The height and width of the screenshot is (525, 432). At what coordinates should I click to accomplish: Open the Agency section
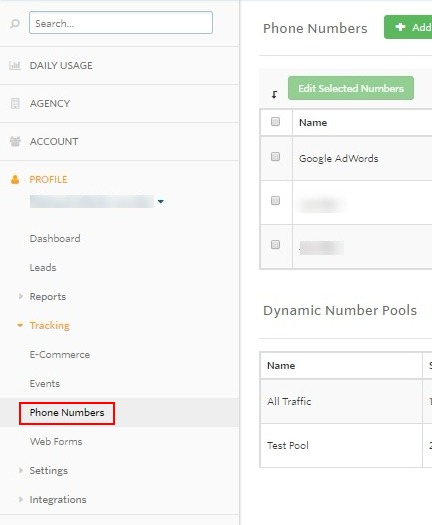(x=50, y=103)
